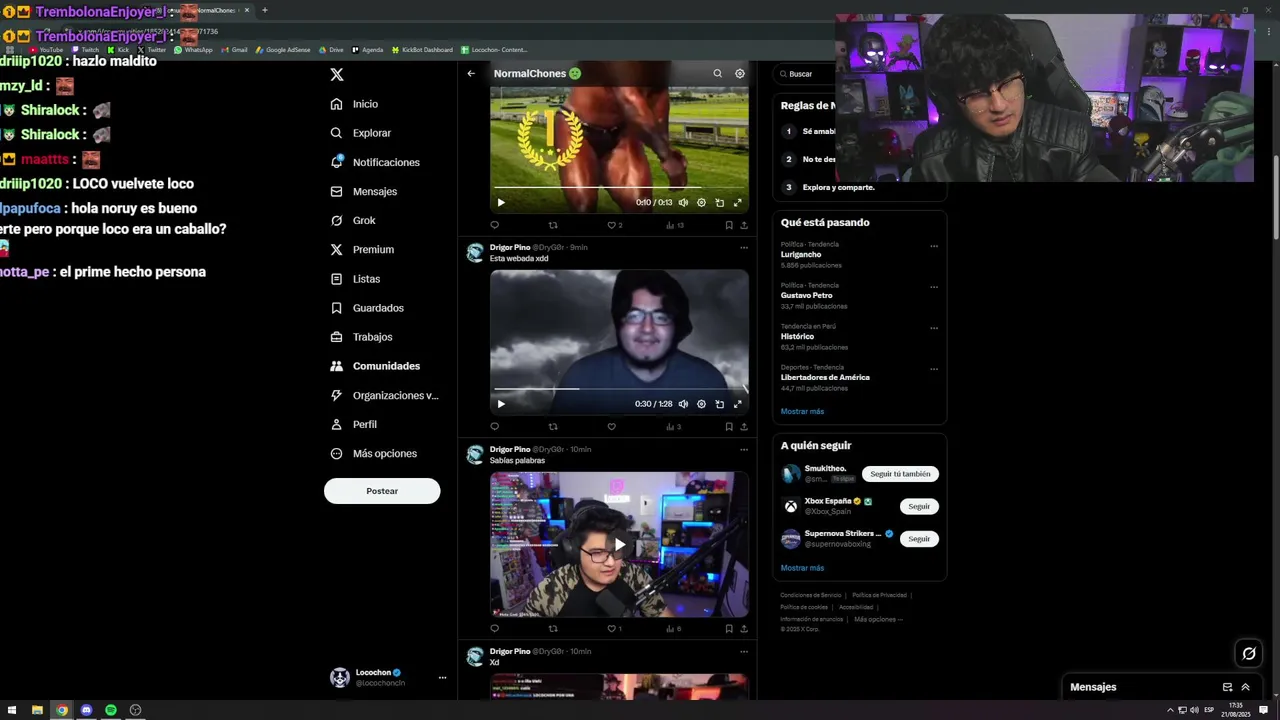Compose new message in Mensajes drawer
The image size is (1280, 720).
tap(1227, 687)
